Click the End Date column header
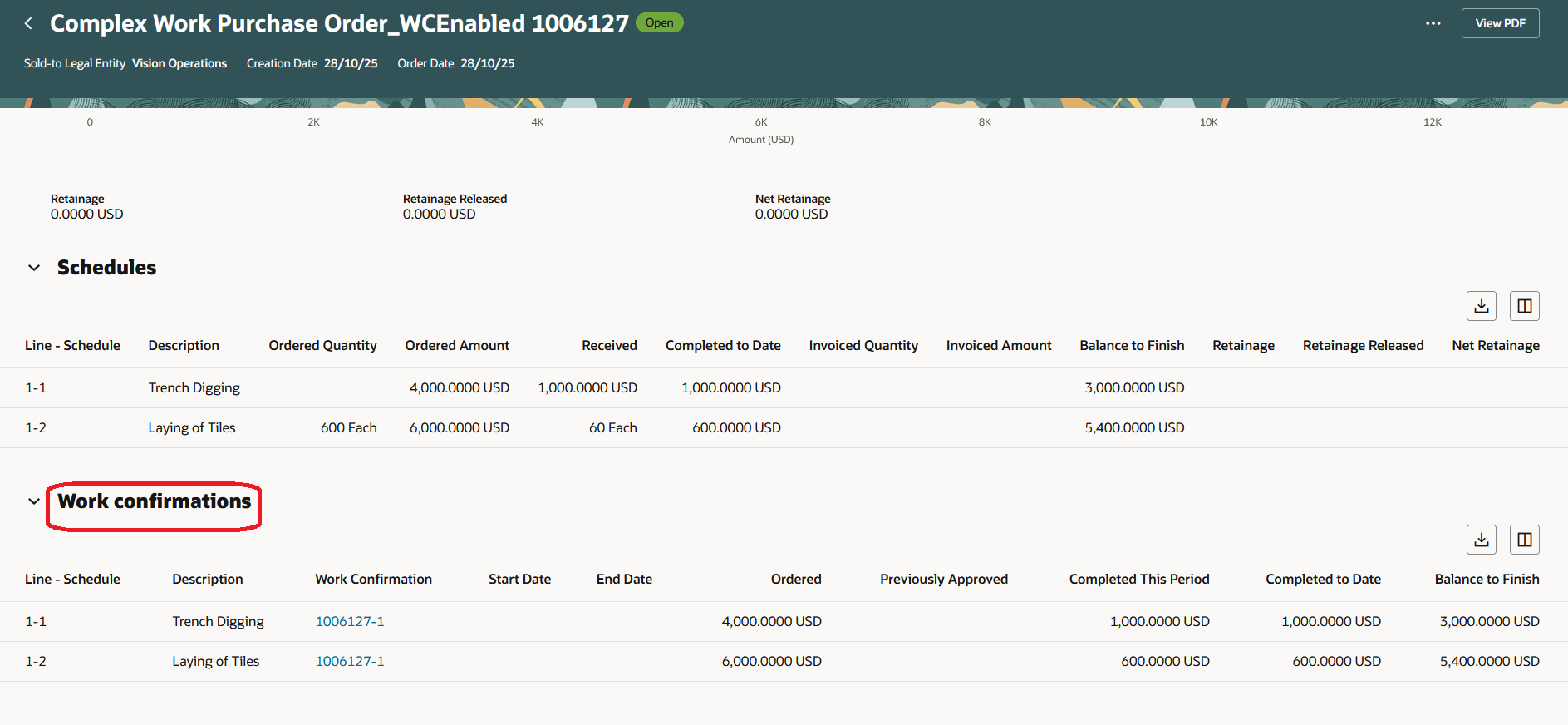 coord(624,579)
